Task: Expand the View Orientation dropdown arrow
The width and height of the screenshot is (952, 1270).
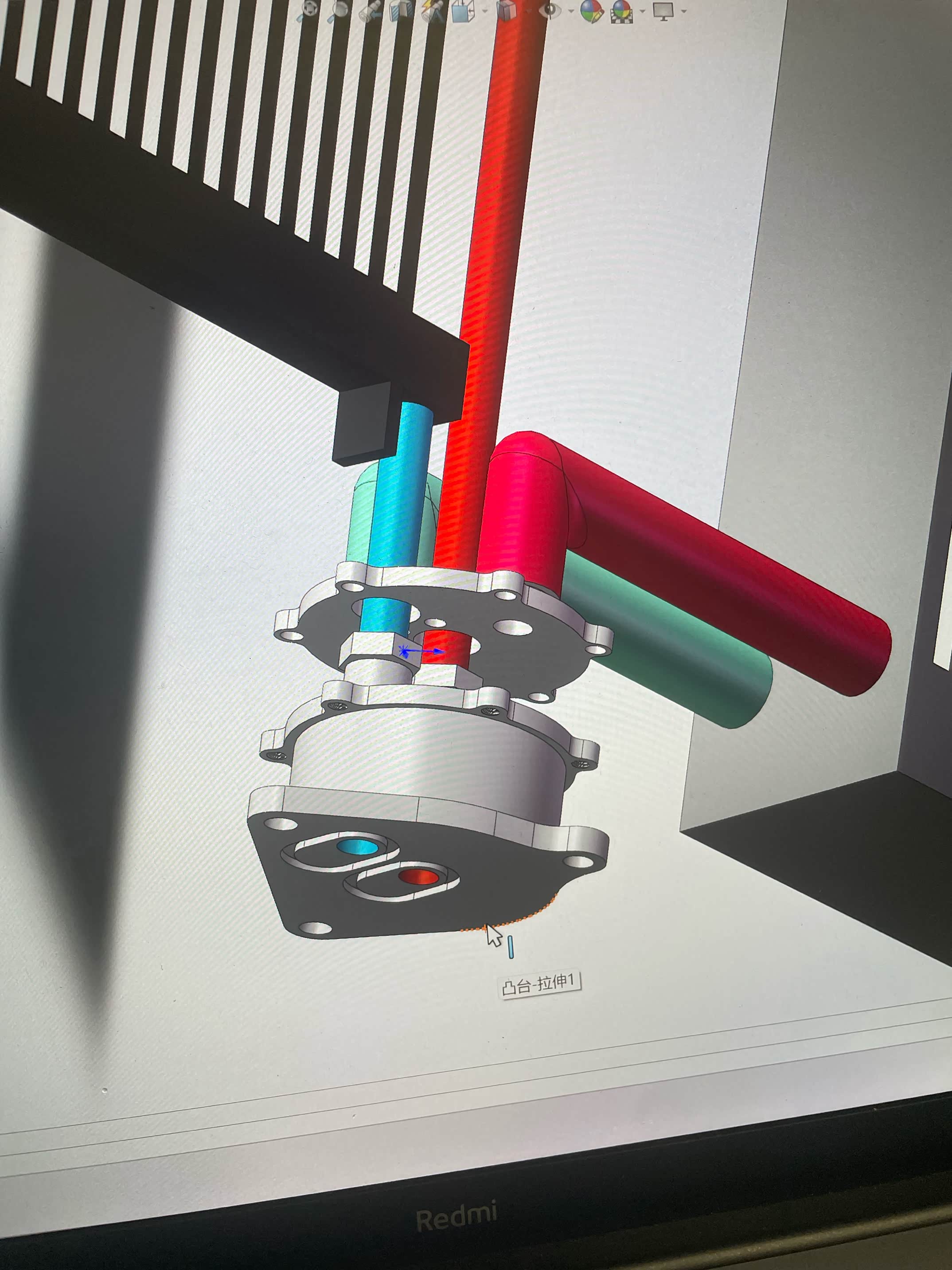Action: tap(485, 11)
